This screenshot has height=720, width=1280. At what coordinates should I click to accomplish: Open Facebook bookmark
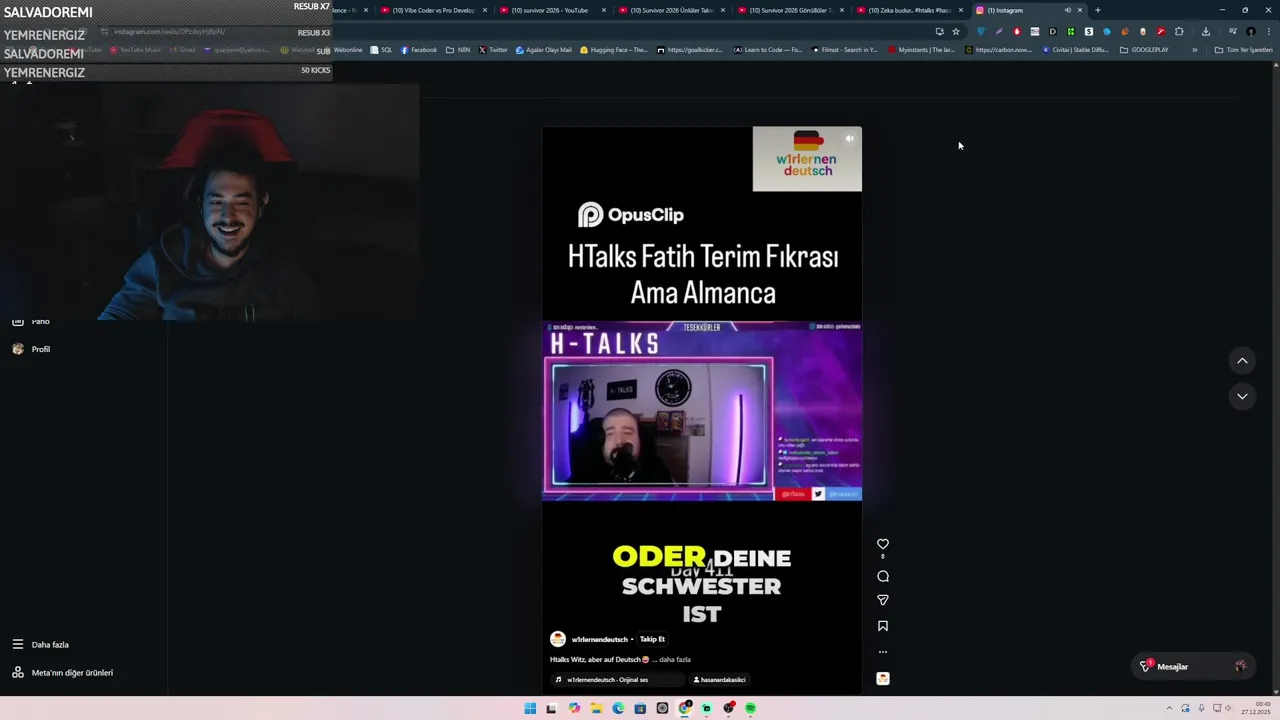click(x=418, y=50)
